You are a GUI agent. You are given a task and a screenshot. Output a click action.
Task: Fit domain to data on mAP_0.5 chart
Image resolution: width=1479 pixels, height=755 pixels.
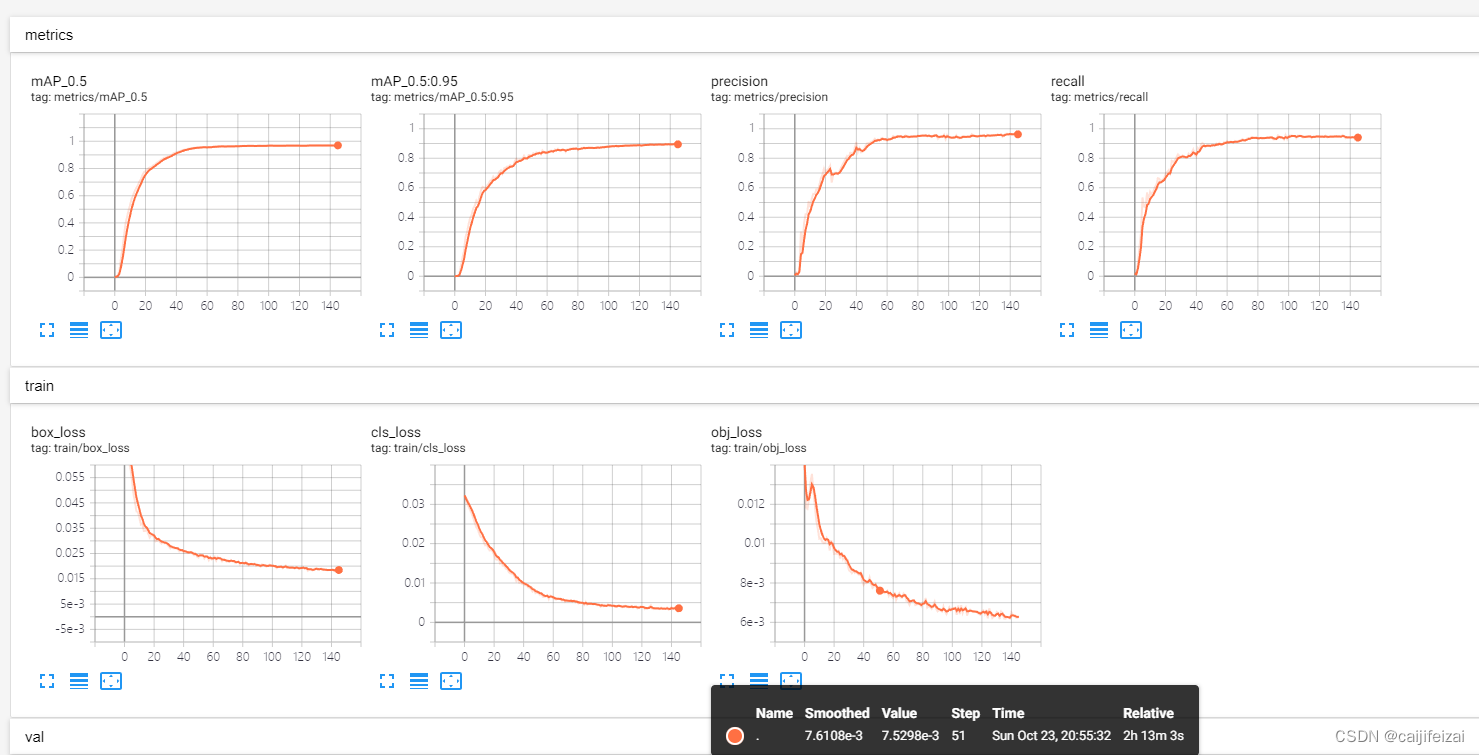pyautogui.click(x=111, y=329)
